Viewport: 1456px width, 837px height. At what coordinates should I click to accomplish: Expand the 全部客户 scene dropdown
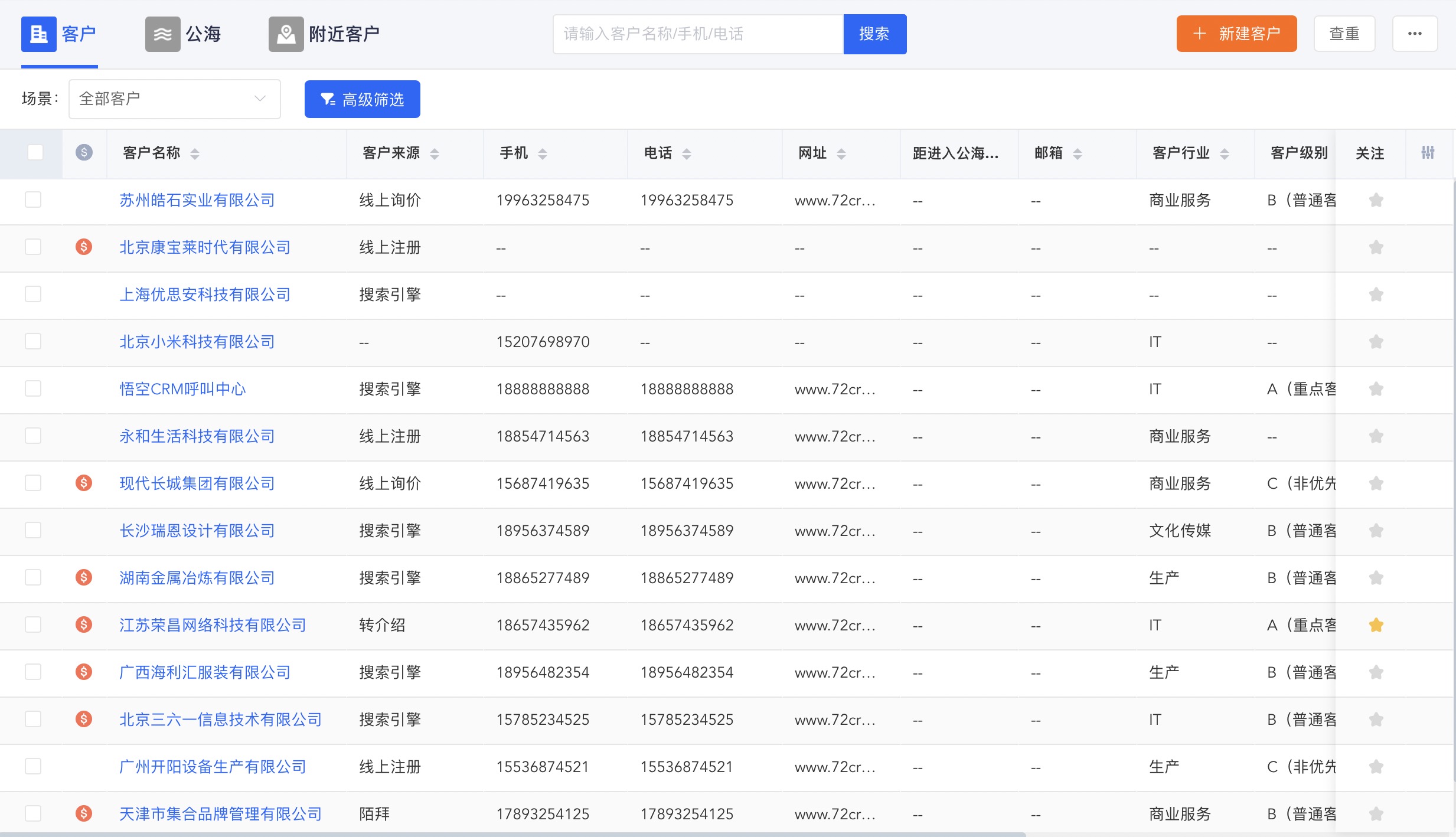click(x=174, y=99)
